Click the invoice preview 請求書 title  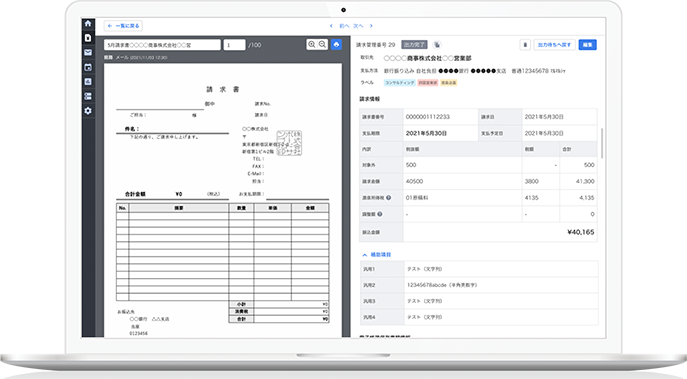pyautogui.click(x=223, y=89)
